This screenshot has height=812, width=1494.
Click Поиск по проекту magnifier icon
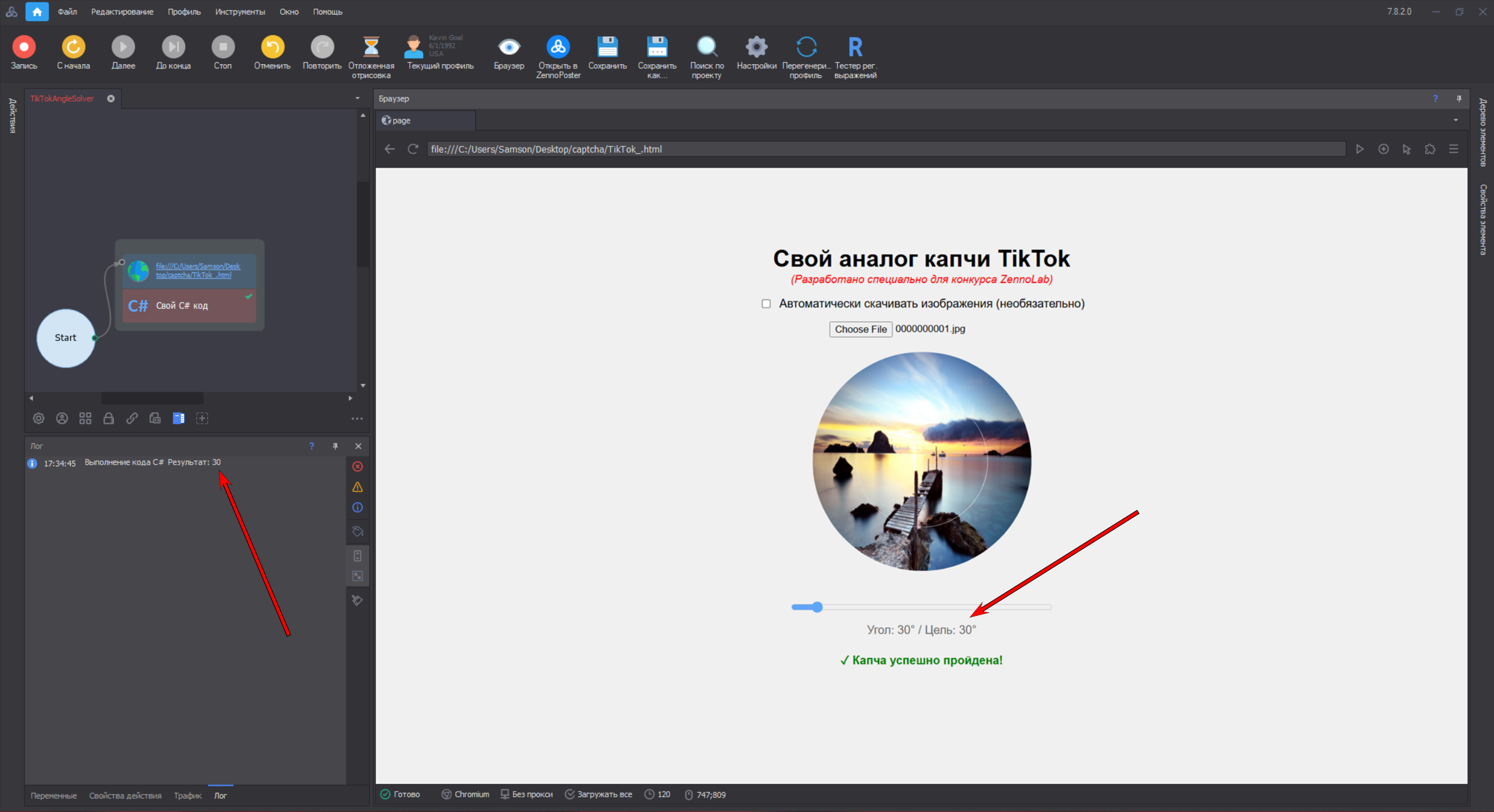(x=706, y=47)
